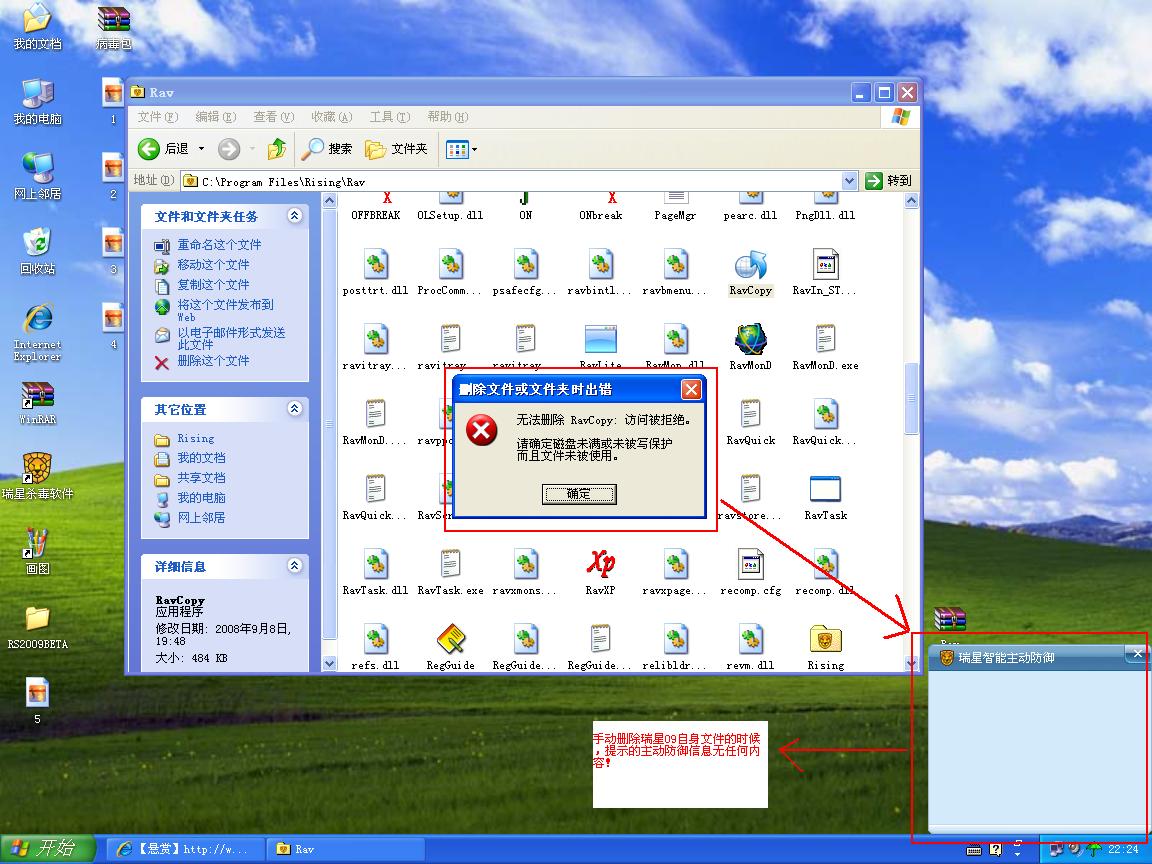Open the Back history dropdown arrow
1152x864 pixels.
tap(201, 149)
